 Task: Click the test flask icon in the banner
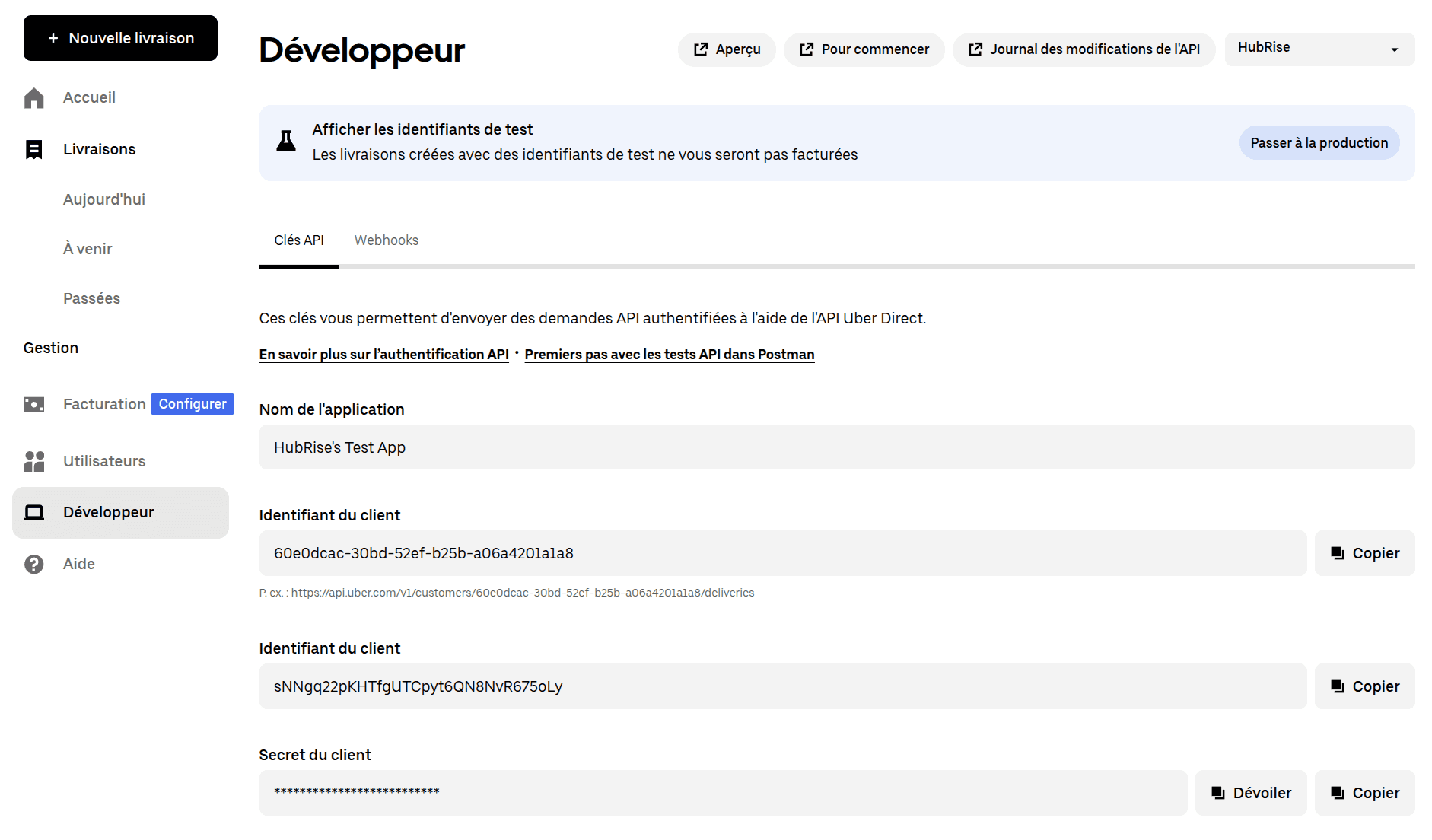click(x=286, y=141)
